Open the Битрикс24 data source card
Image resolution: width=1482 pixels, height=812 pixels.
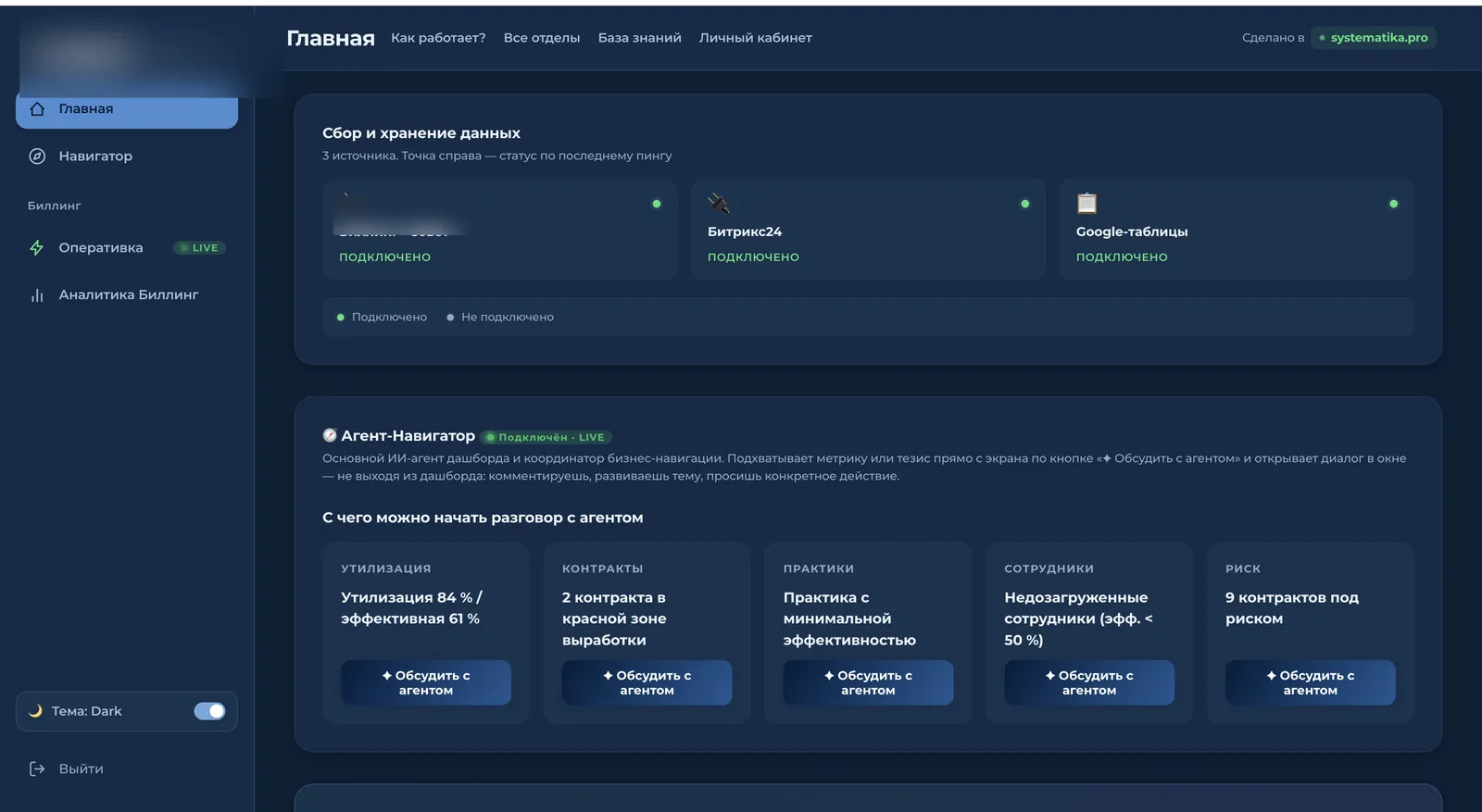click(868, 230)
